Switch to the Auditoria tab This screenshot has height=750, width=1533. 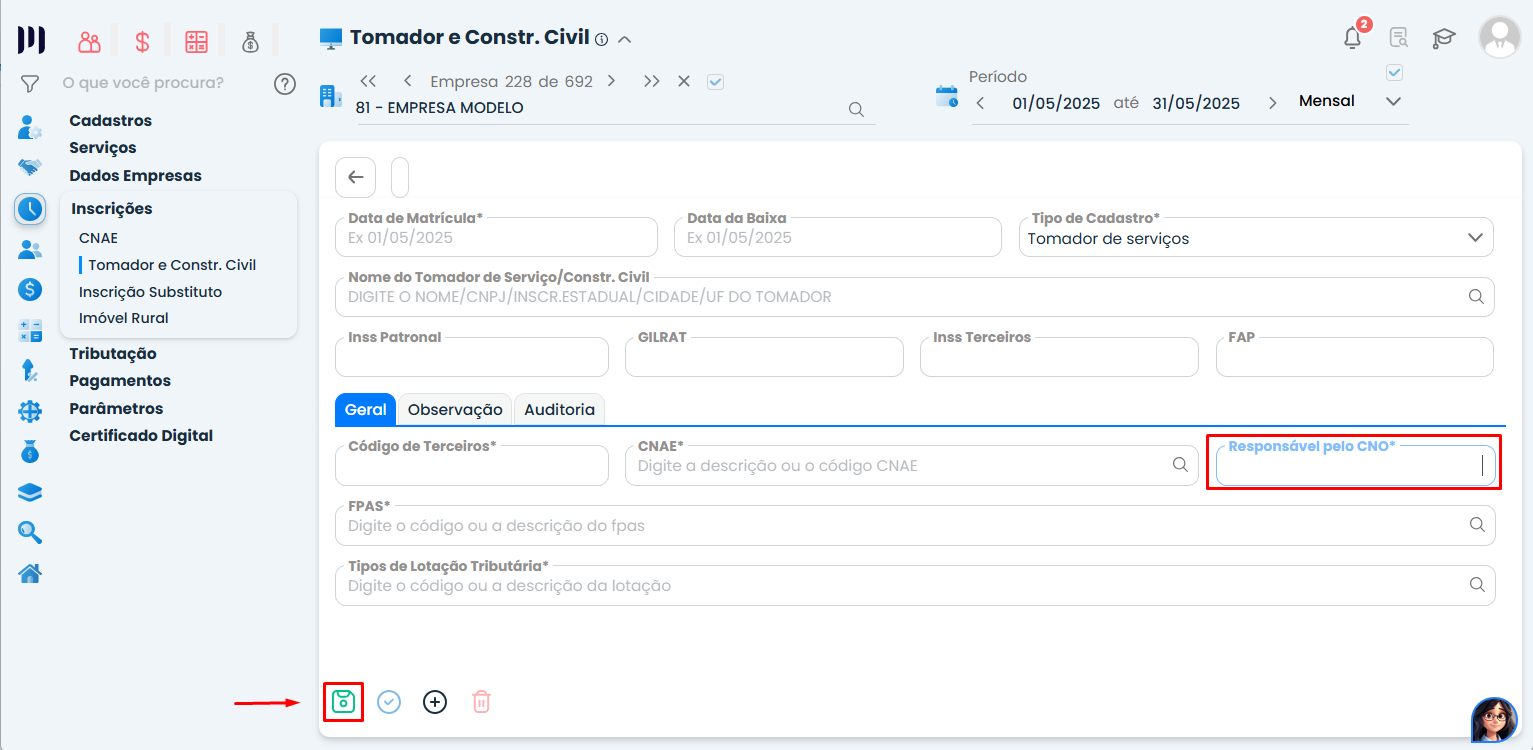tap(560, 409)
